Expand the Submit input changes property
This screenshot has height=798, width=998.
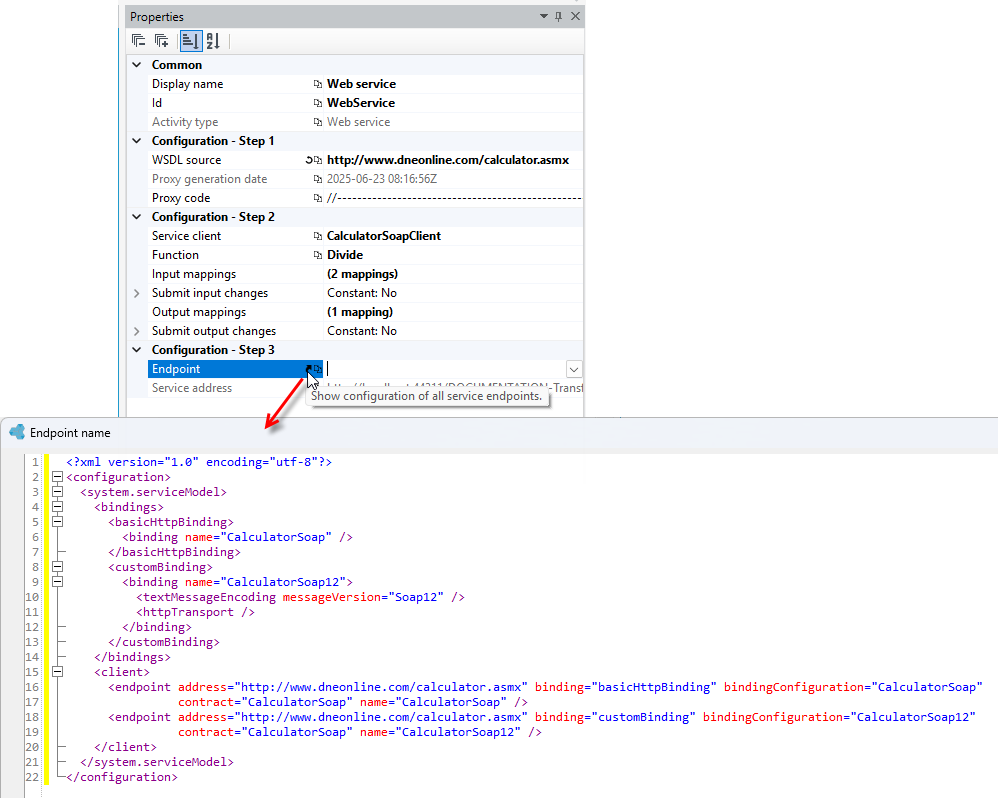click(136, 293)
